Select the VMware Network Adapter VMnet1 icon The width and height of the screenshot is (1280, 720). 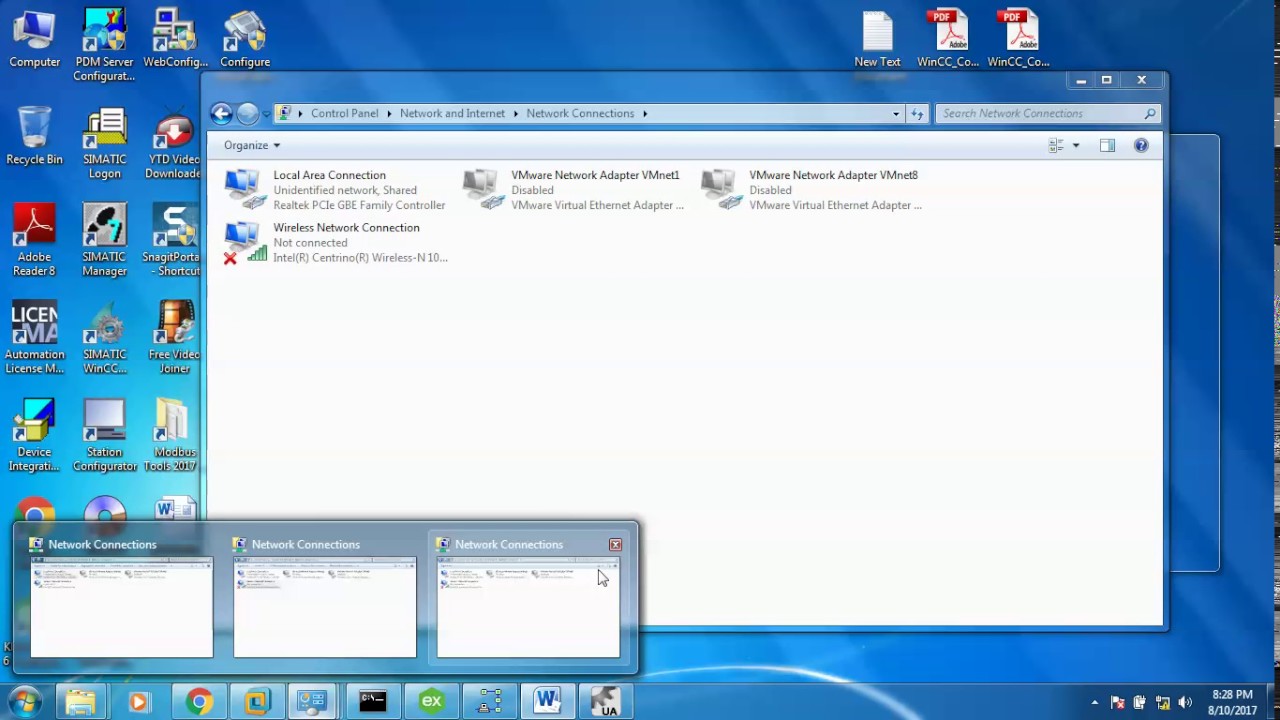point(482,190)
